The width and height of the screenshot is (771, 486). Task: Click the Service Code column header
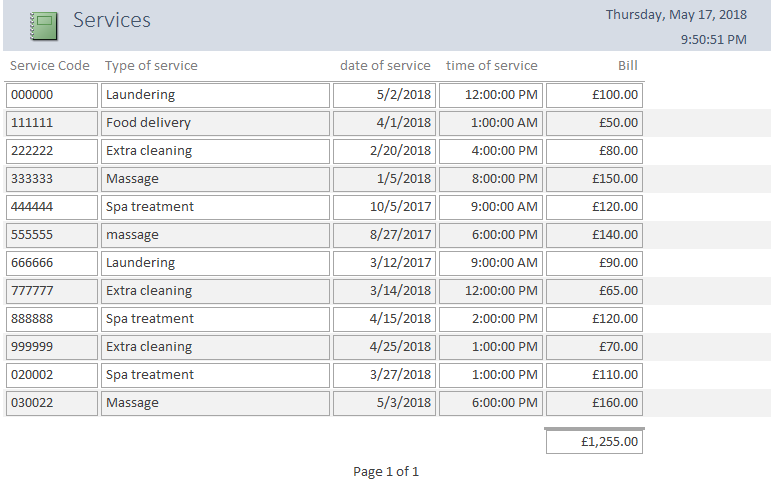tap(50, 66)
